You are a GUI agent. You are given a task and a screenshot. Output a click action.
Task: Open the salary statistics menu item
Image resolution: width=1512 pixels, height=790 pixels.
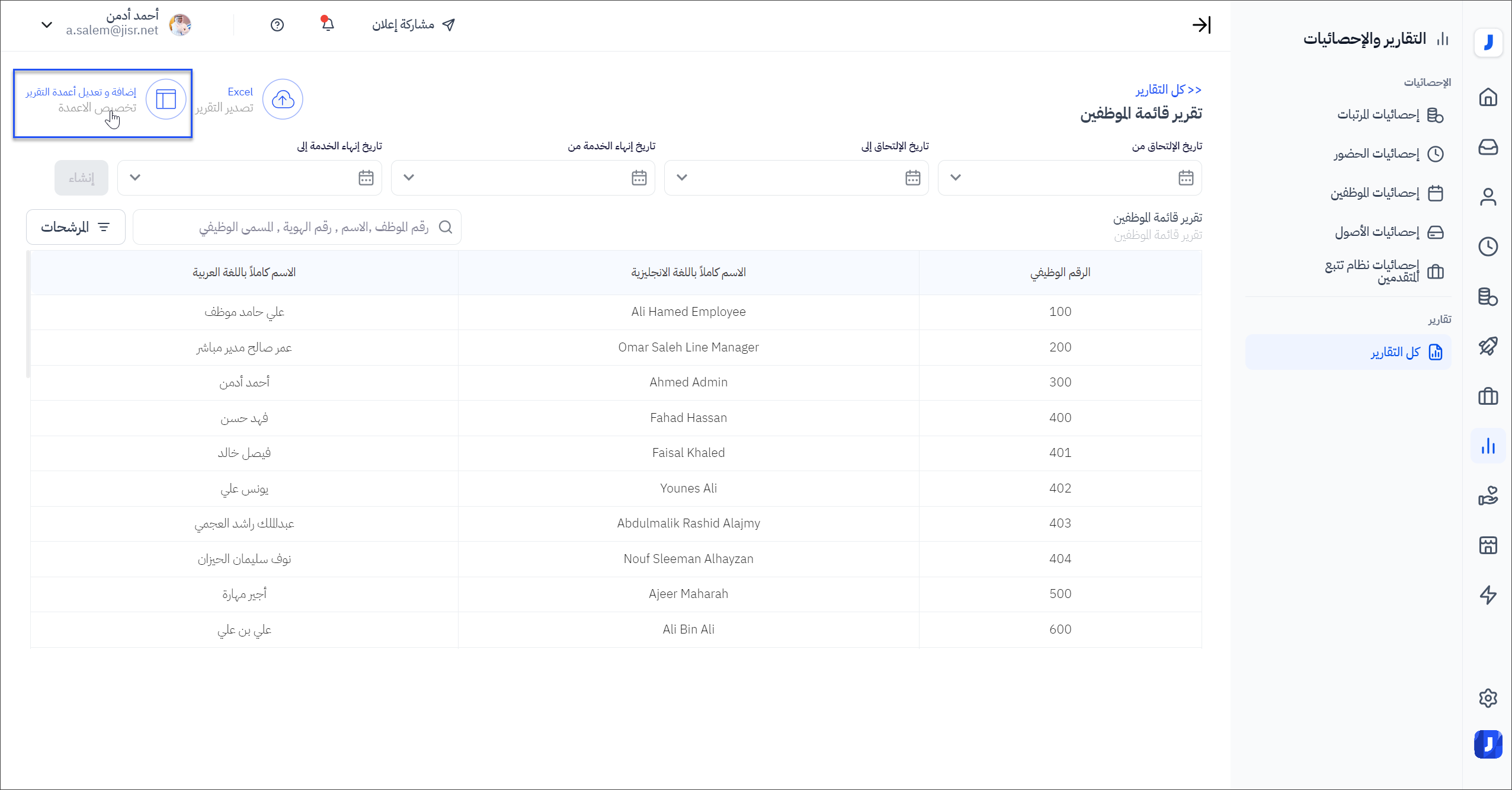(1378, 114)
